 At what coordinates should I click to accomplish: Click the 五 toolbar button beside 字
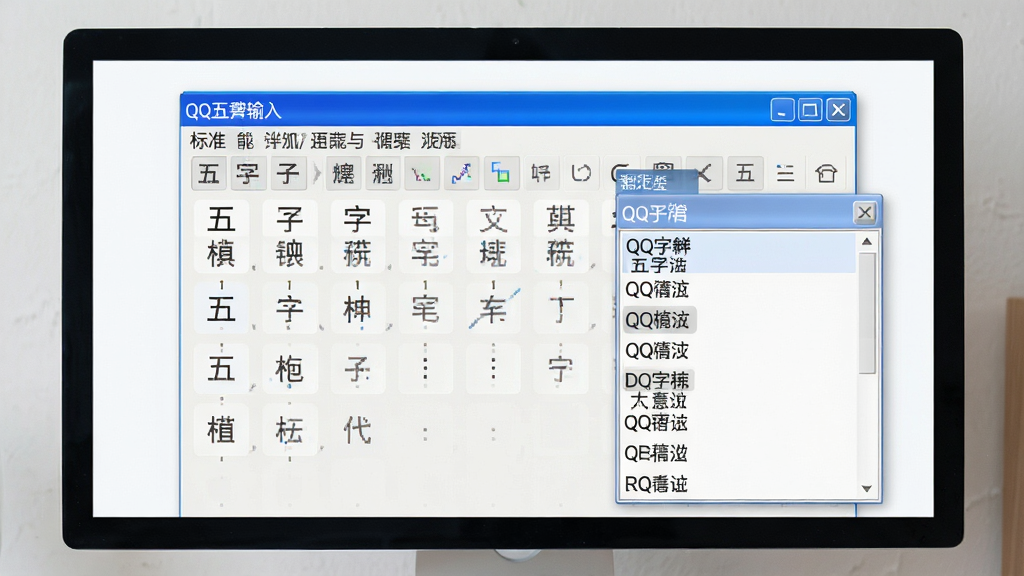click(209, 174)
